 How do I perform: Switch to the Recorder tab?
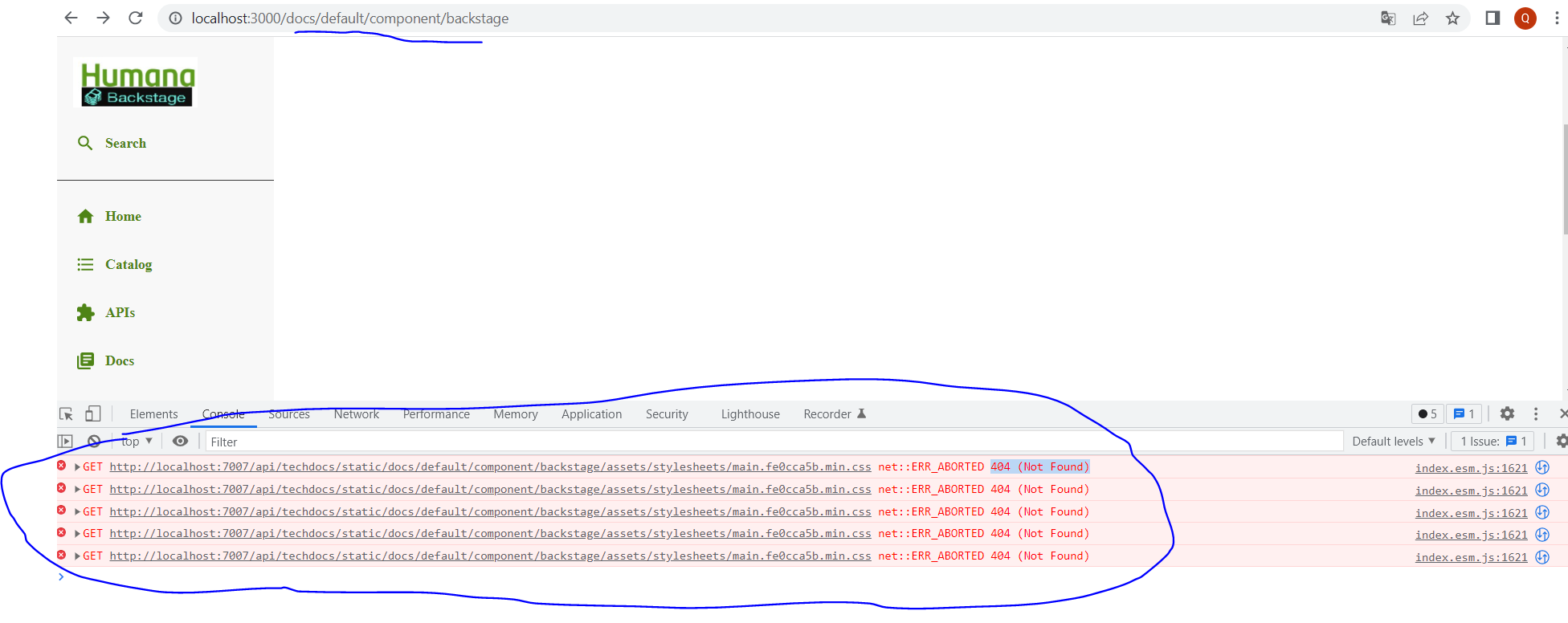point(835,414)
